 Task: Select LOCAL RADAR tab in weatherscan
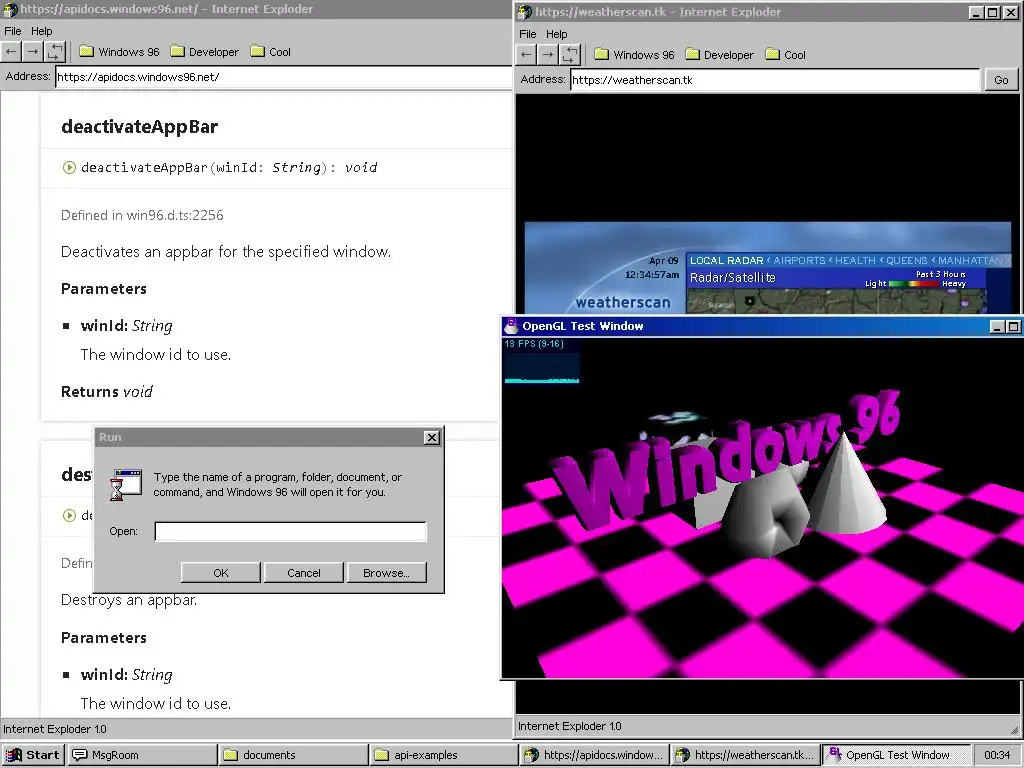click(x=726, y=261)
